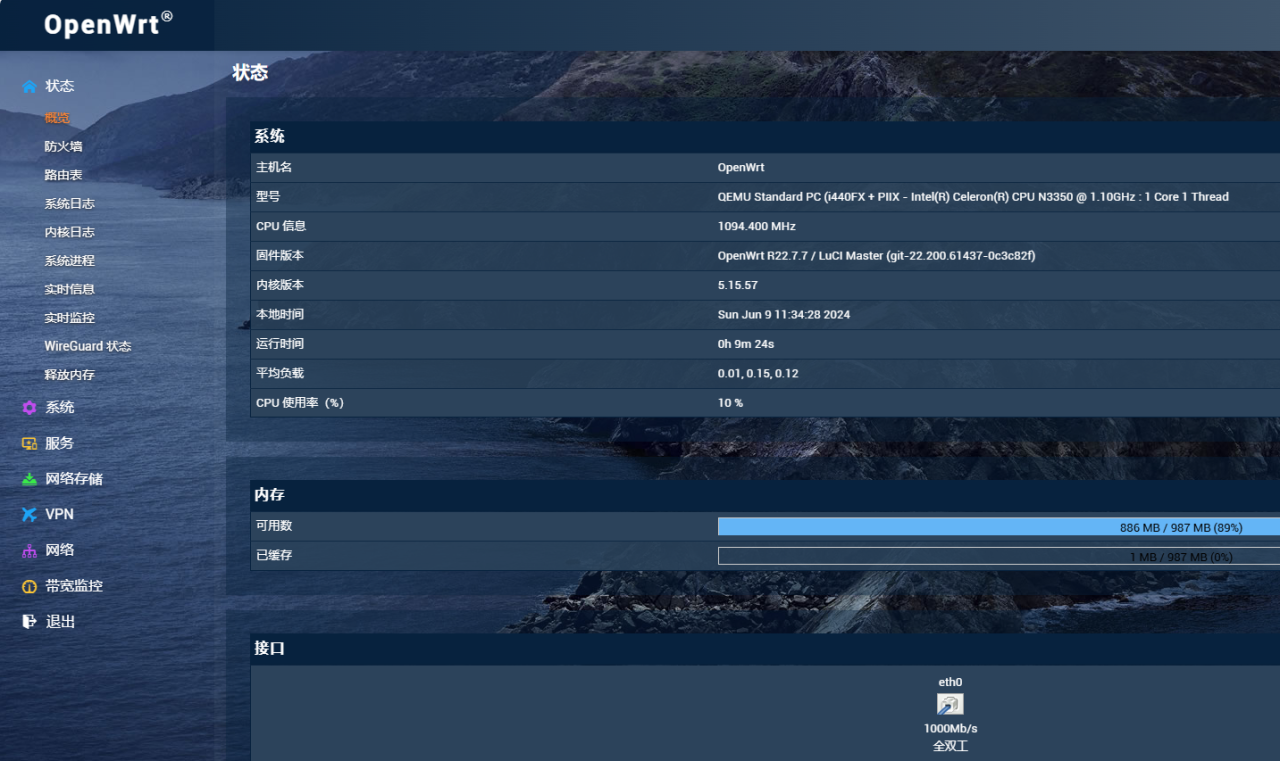Click the purple gear icon beside 系统
The height and width of the screenshot is (761, 1280).
pyautogui.click(x=29, y=407)
